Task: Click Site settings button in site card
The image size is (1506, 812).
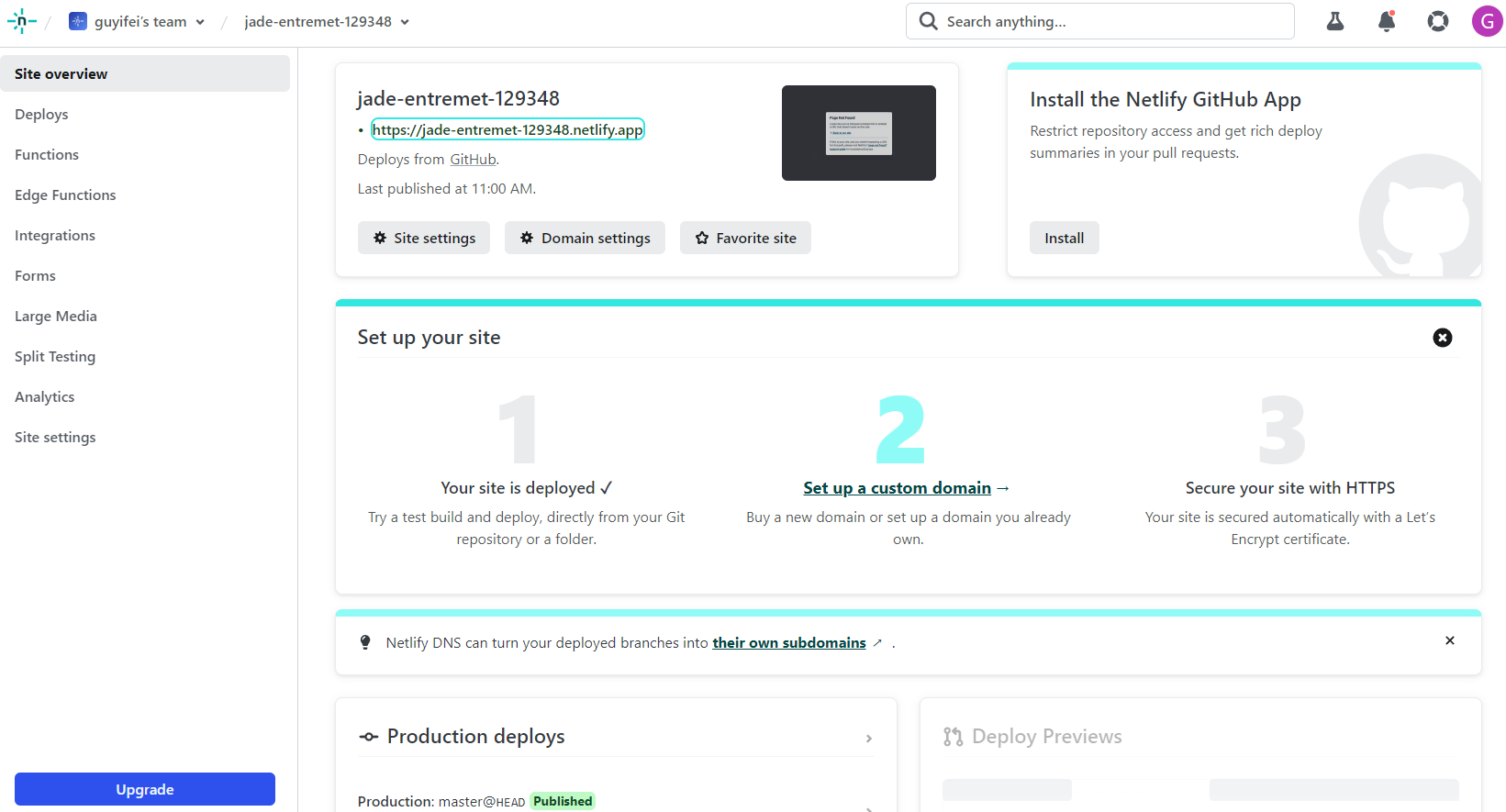Action: point(424,238)
